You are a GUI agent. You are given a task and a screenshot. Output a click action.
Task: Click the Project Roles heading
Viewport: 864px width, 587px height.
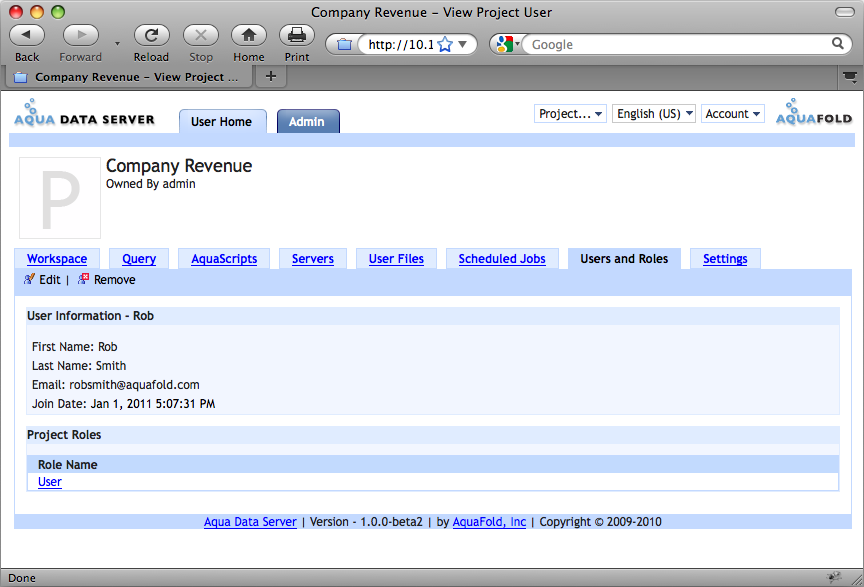pyautogui.click(x=64, y=435)
